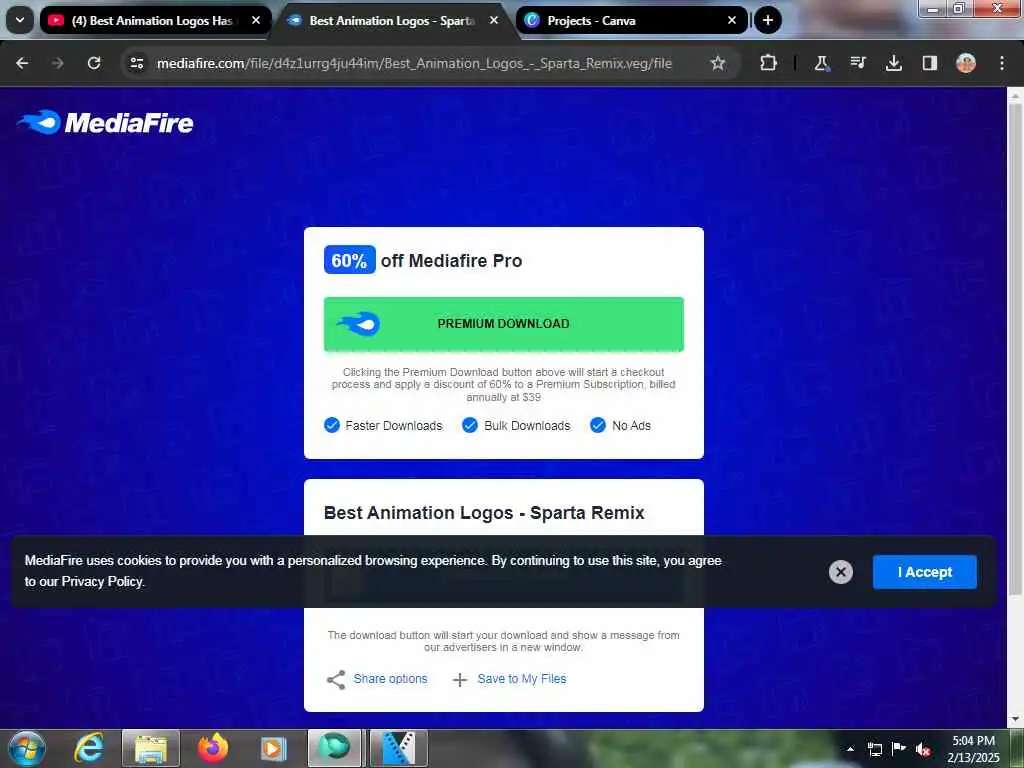Open the Windows Start menu
The height and width of the screenshot is (768, 1024).
(x=27, y=748)
